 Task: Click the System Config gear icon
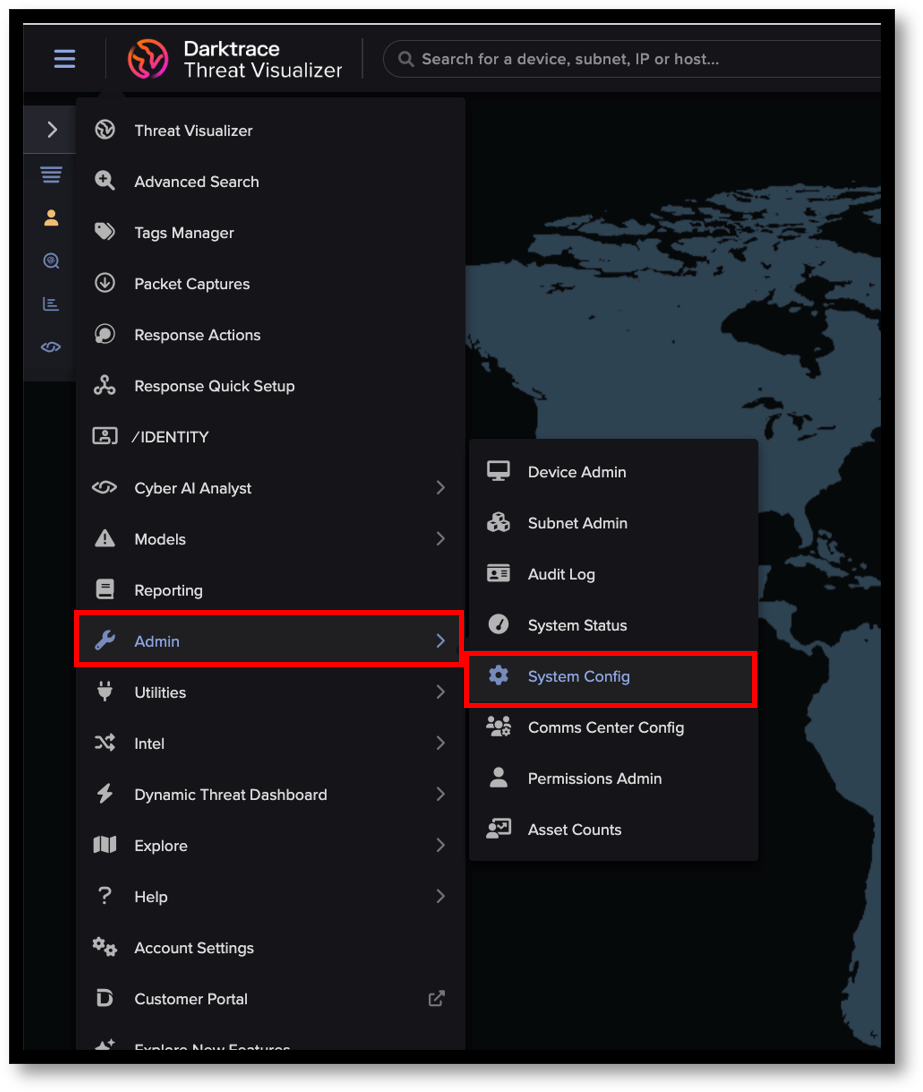(498, 675)
